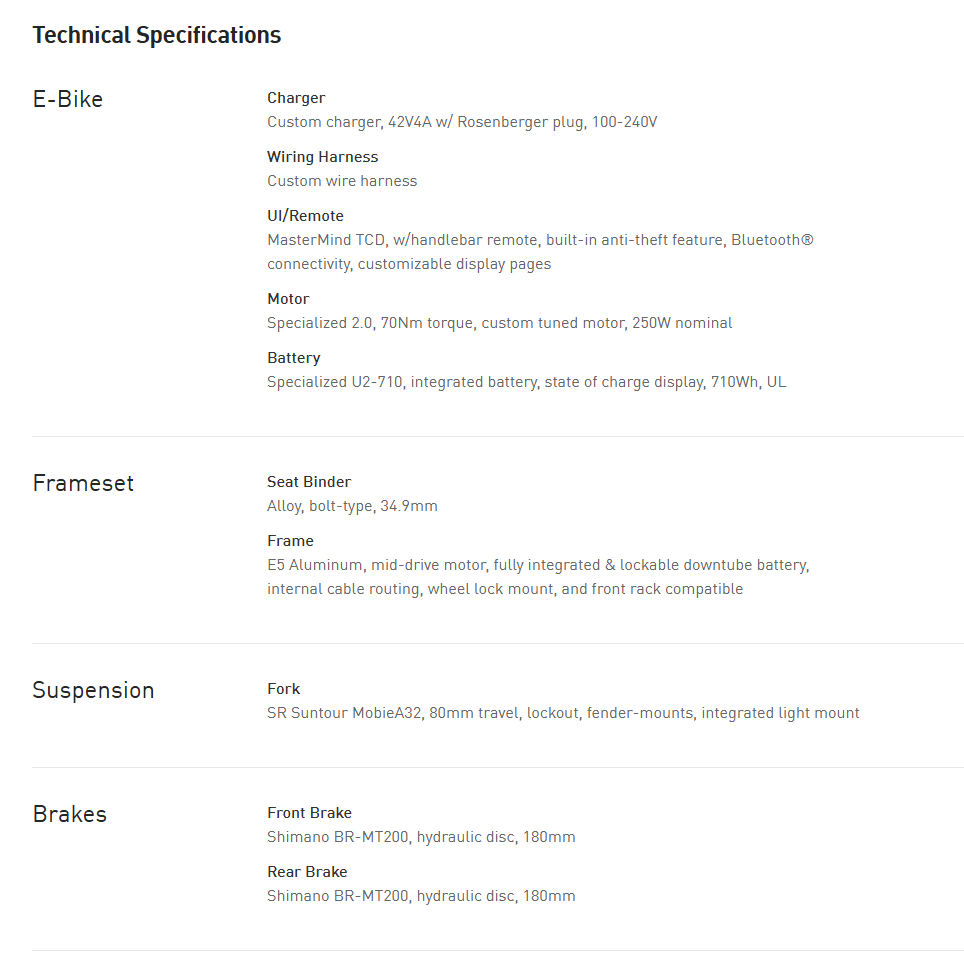
Task: Click the custom charger 42V4A description
Action: [462, 122]
